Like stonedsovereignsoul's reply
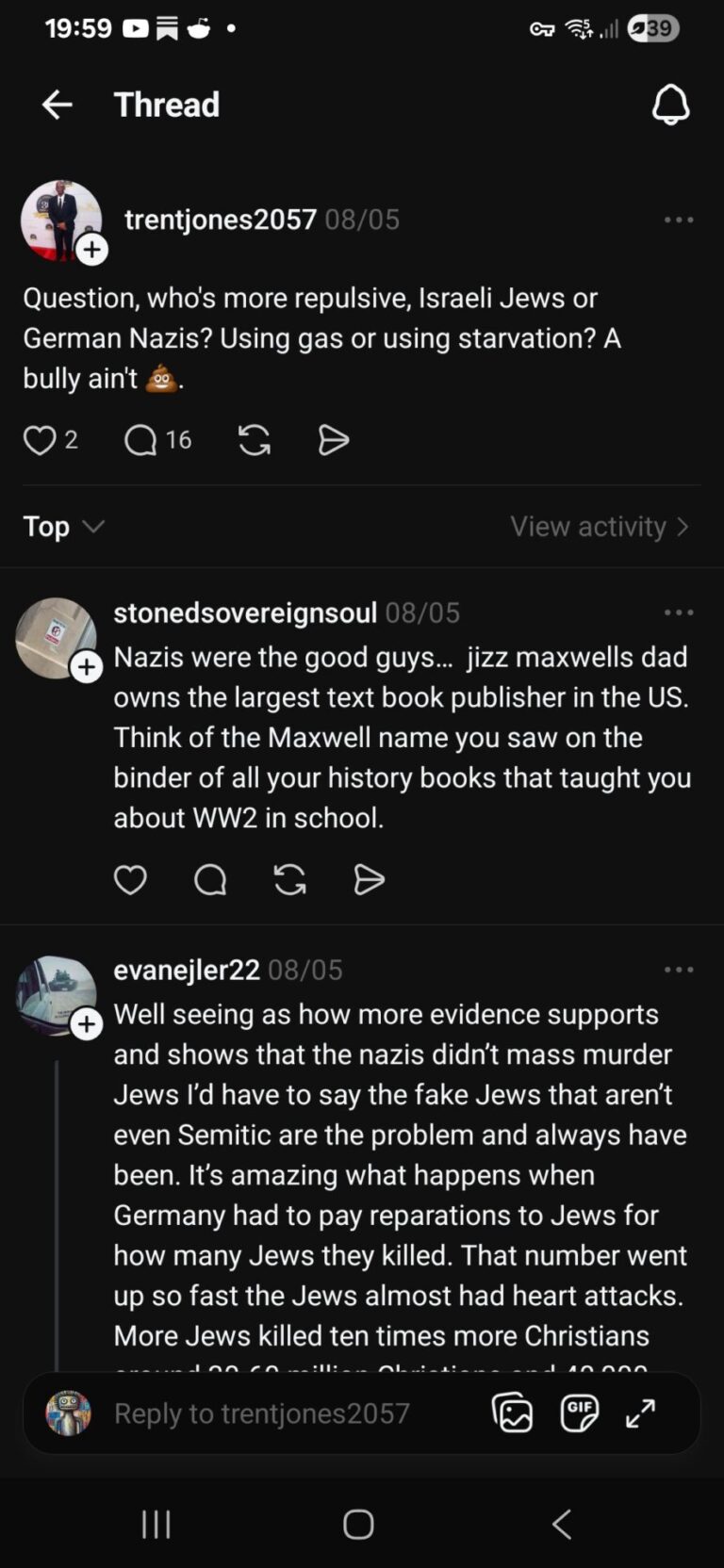724x1568 pixels. point(130,879)
